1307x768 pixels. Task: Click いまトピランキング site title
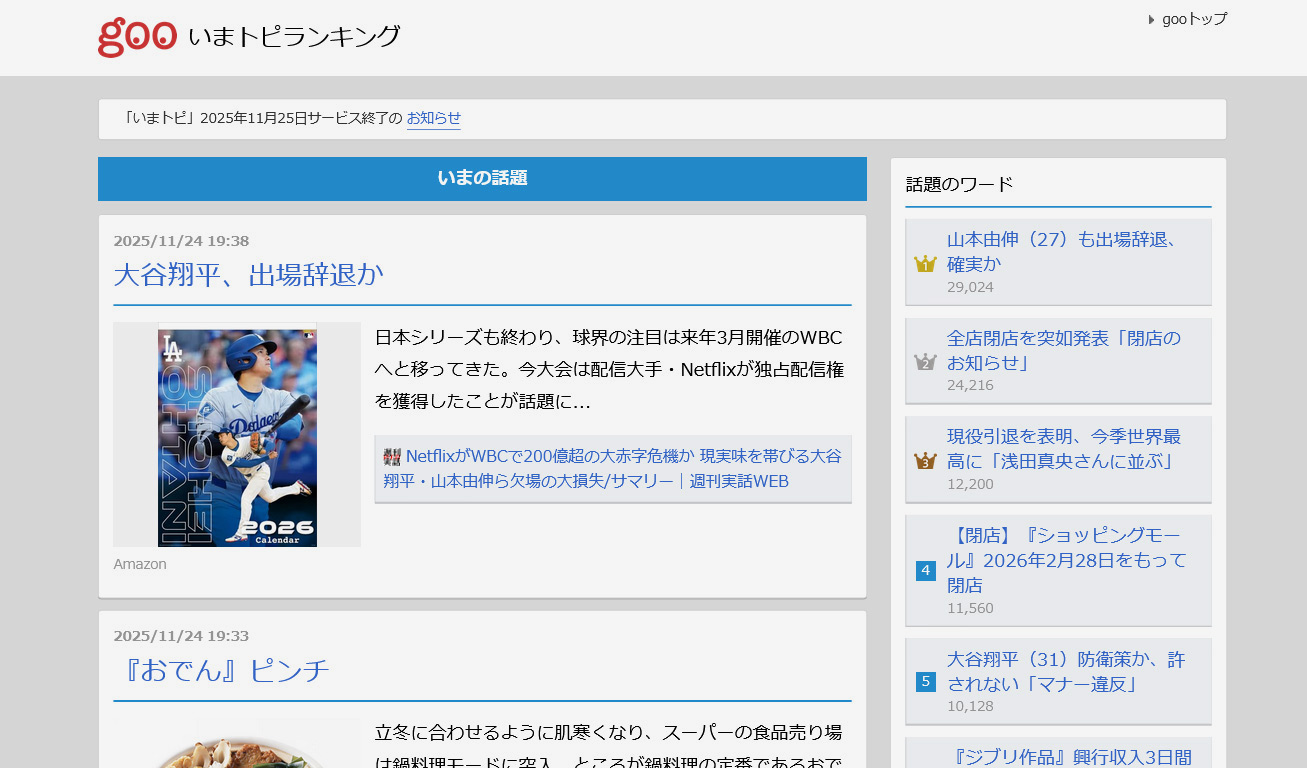294,37
